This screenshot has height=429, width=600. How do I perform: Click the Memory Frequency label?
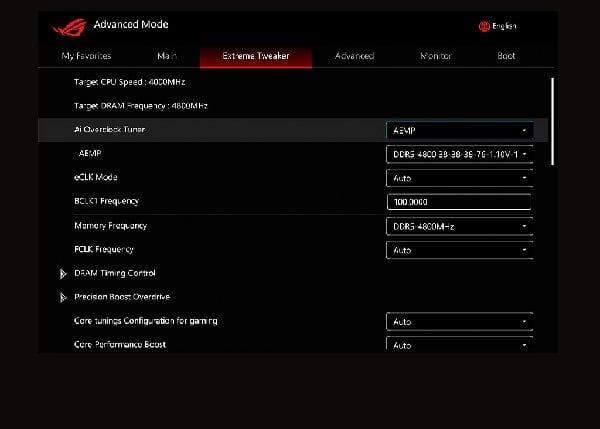pos(111,226)
